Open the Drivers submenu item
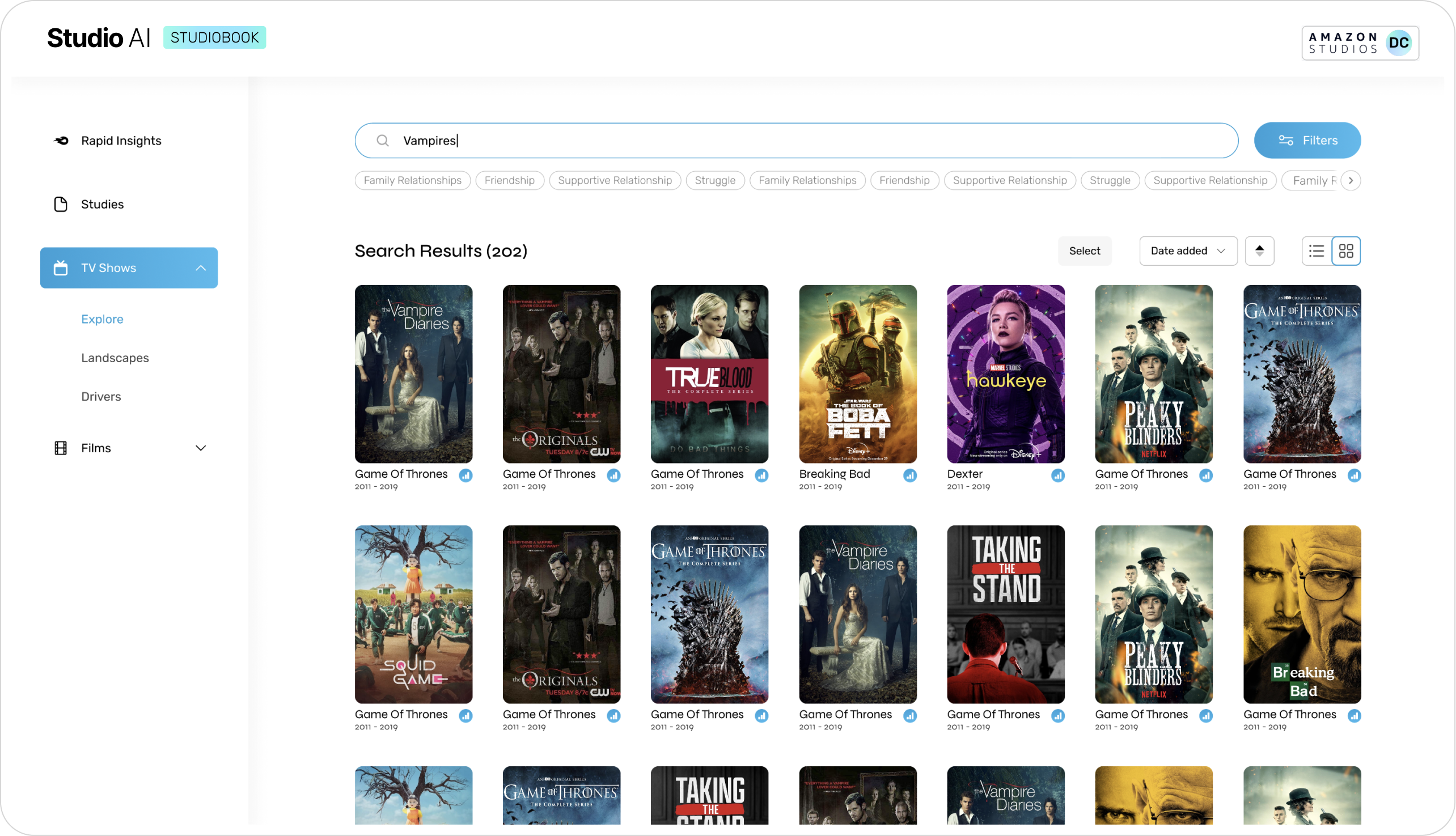 point(101,397)
